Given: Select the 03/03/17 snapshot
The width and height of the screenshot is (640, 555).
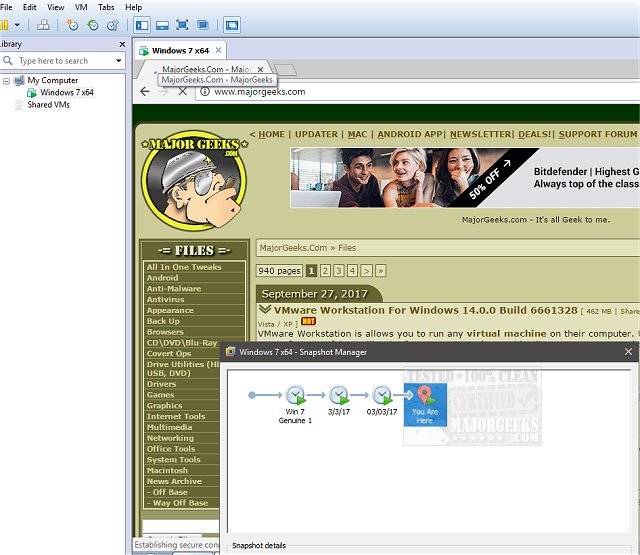Looking at the screenshot, I should click(x=382, y=400).
